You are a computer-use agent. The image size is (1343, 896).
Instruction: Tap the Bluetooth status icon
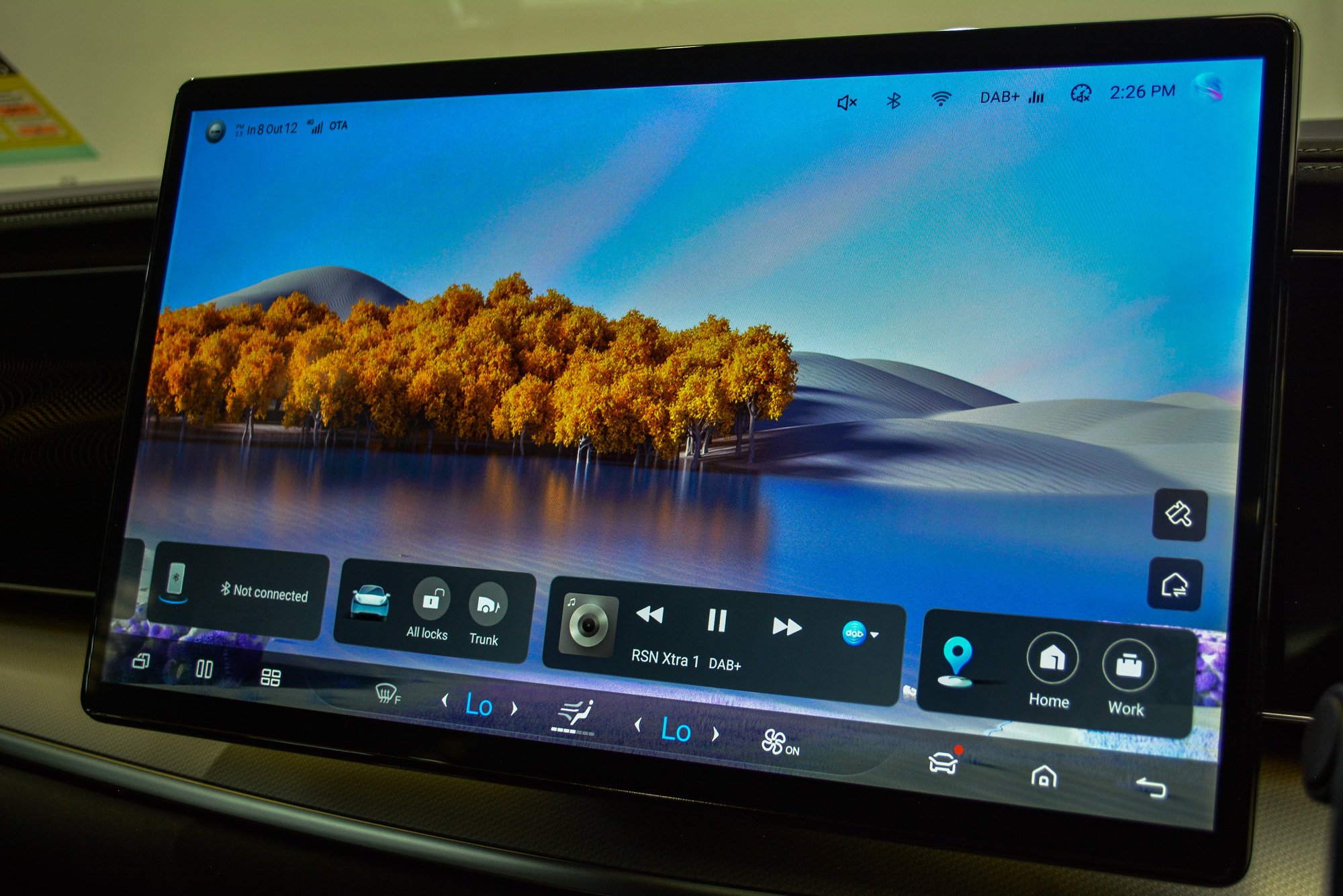coord(893,101)
